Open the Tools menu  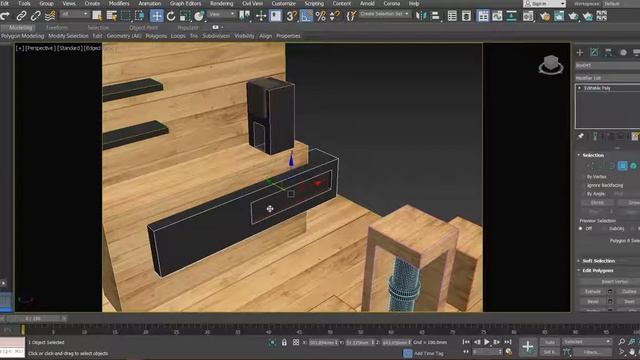click(x=24, y=3)
